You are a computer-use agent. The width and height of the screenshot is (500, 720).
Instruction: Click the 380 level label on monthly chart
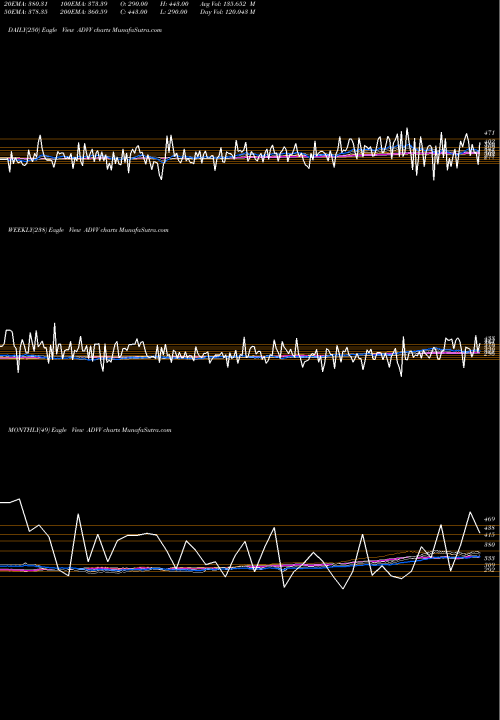click(489, 545)
